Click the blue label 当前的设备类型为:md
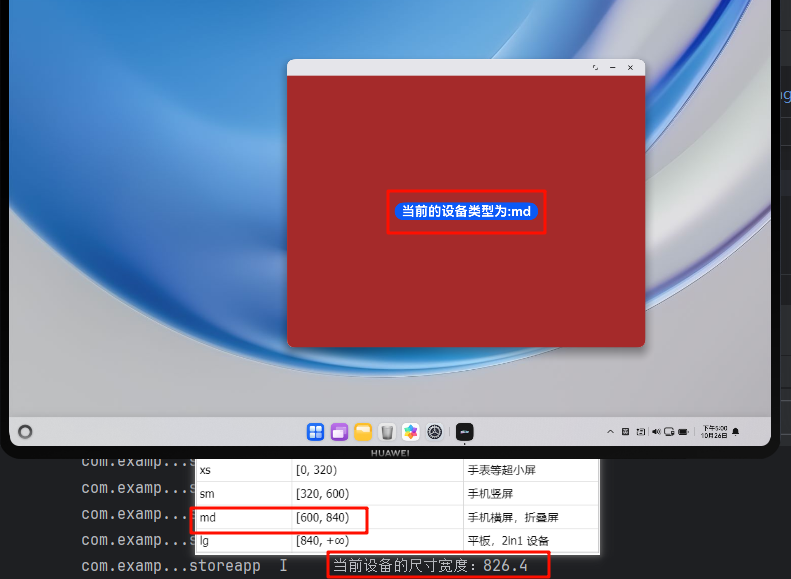The height and width of the screenshot is (579, 791). pyautogui.click(x=466, y=211)
